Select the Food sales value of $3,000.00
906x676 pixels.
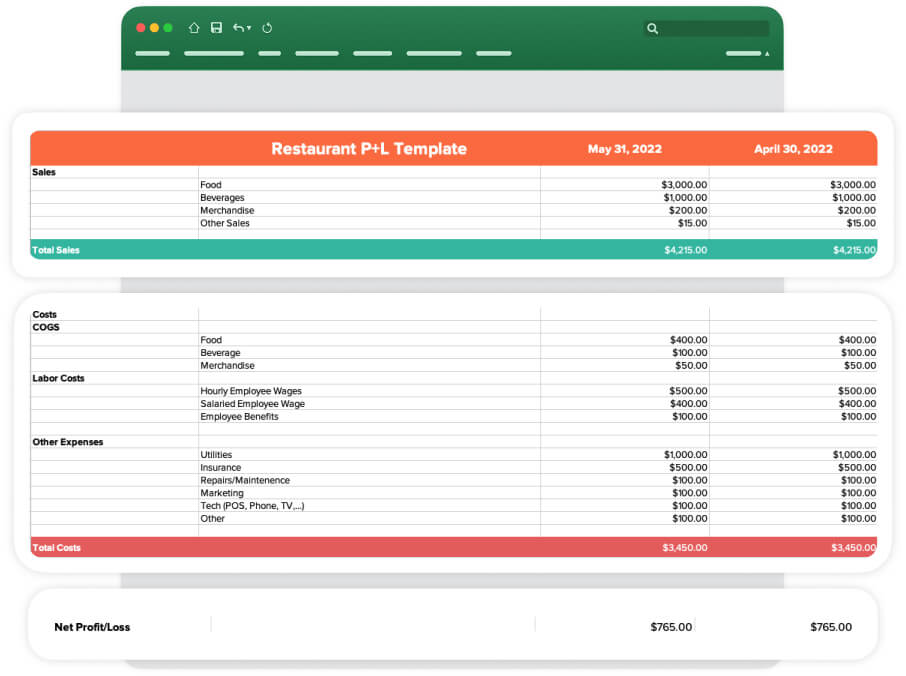[x=686, y=185]
